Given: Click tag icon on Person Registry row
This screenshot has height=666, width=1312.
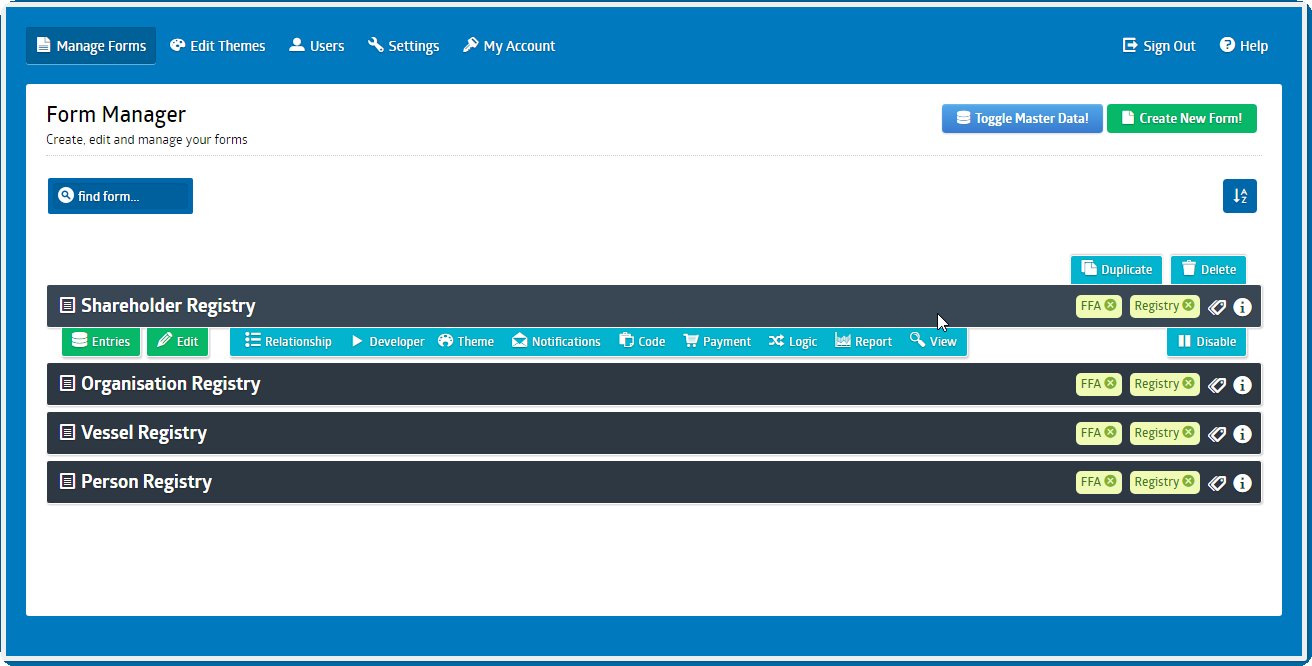Looking at the screenshot, I should tap(1217, 483).
